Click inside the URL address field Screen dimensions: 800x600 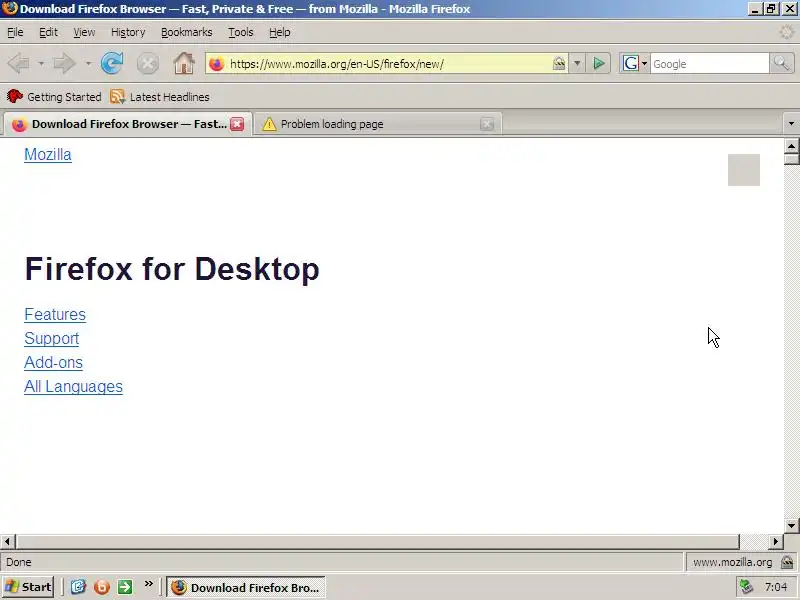388,64
